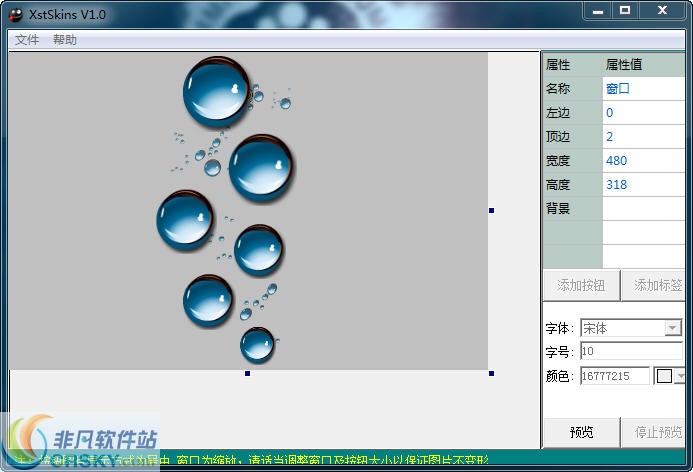The image size is (693, 472).
Task: Open the 帮助 menu
Action: click(65, 40)
